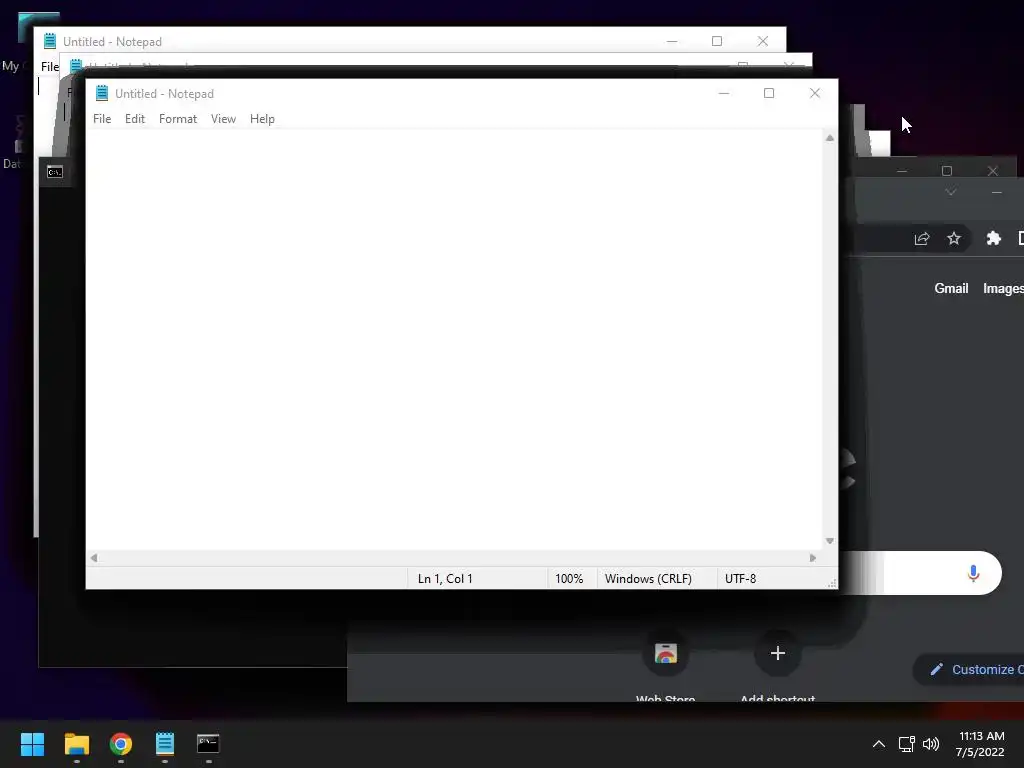This screenshot has height=768, width=1024.
Task: Open Format menu in front Notepad
Action: point(178,119)
